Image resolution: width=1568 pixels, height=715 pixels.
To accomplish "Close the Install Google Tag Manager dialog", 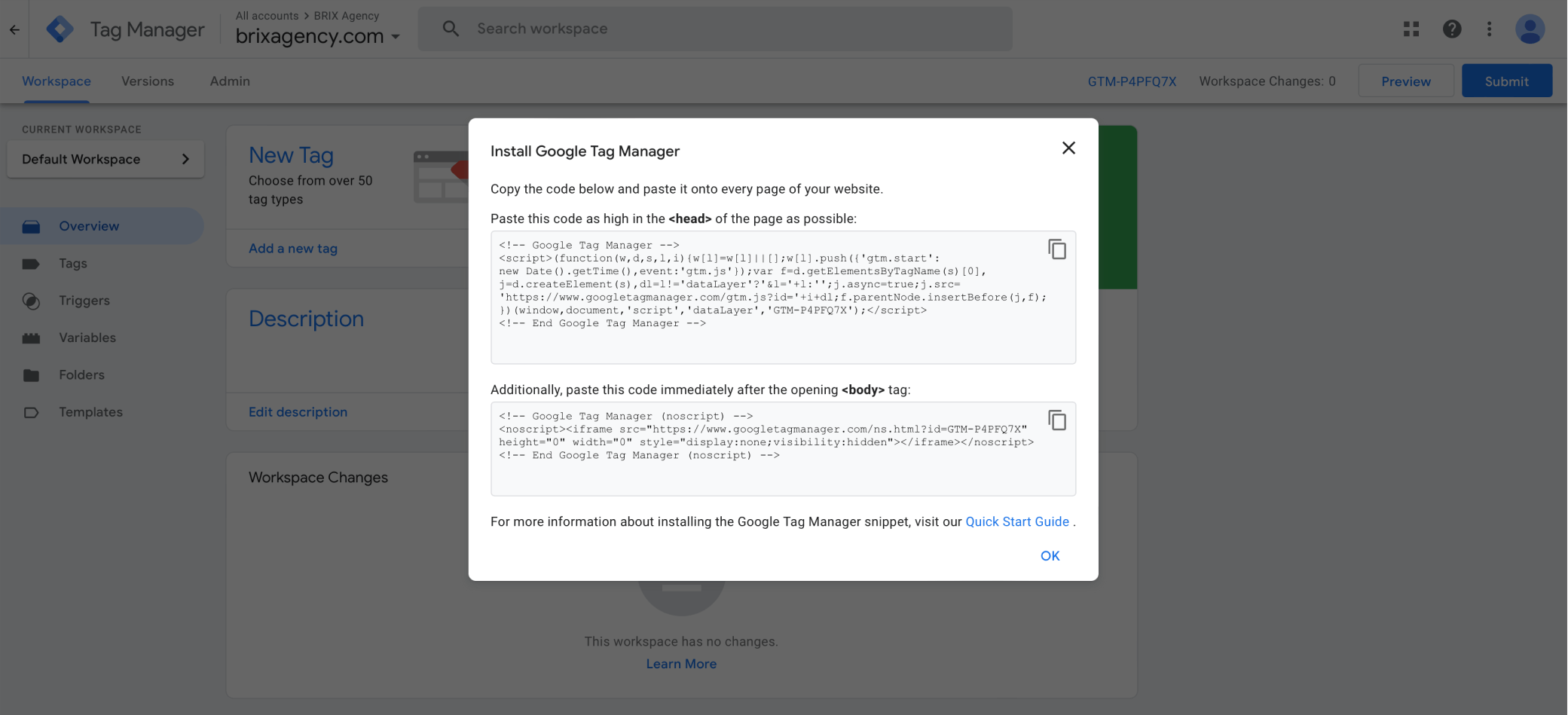I will coord(1068,148).
